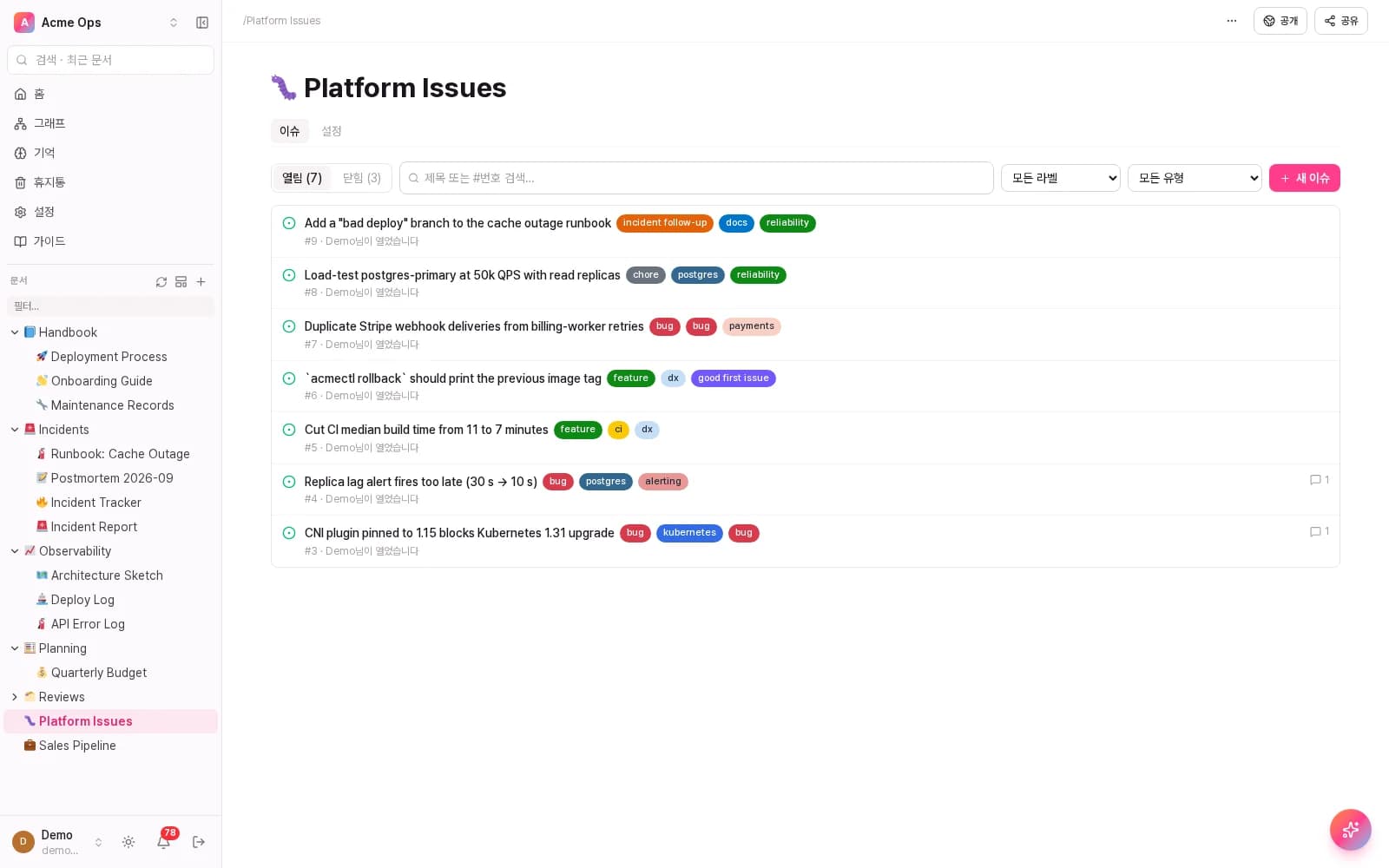Viewport: 1389px width, 868px height.
Task: Open the Deployment Process document
Action: pos(109,357)
